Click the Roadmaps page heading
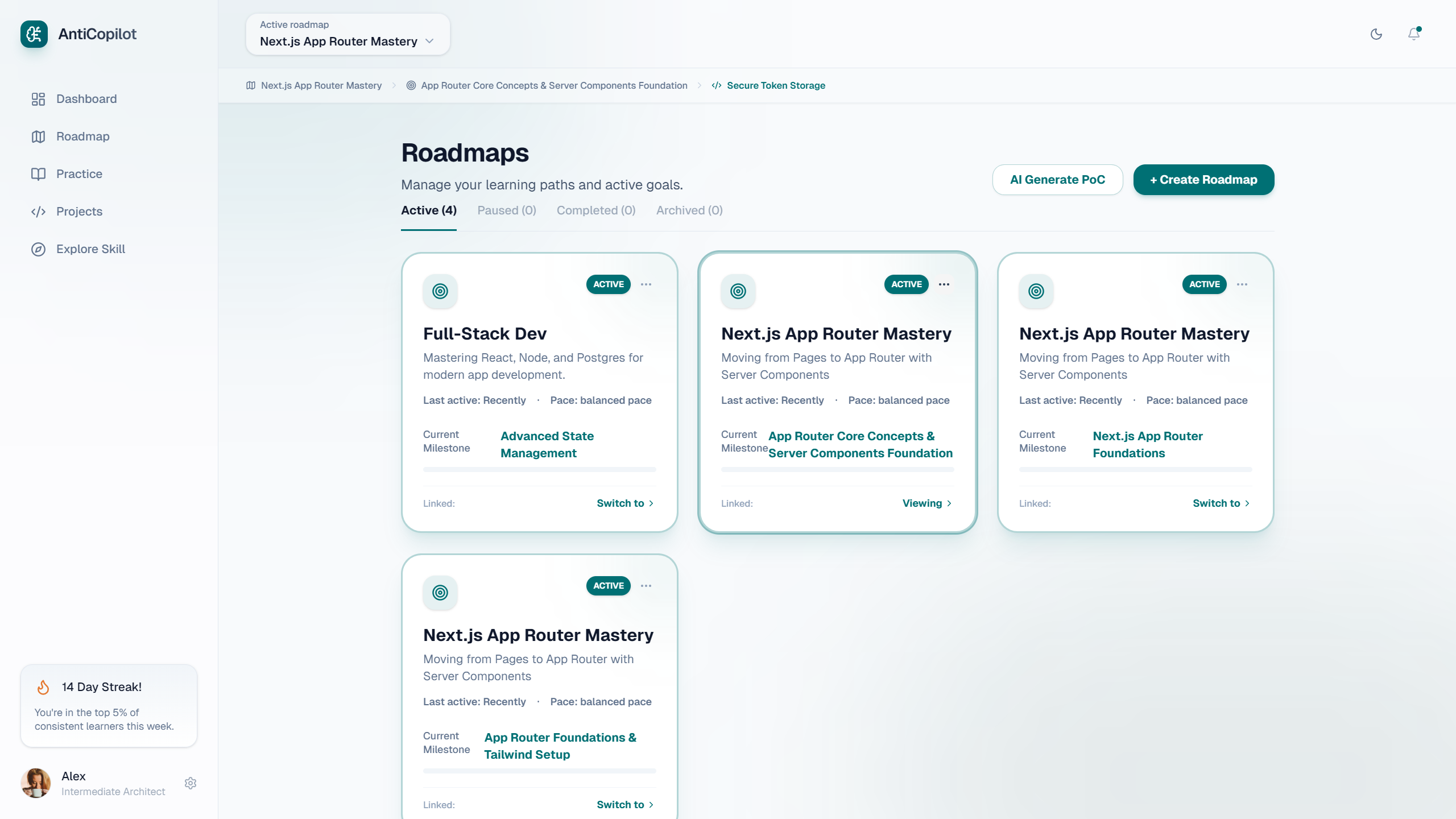This screenshot has width=1456, height=819. coord(465,153)
